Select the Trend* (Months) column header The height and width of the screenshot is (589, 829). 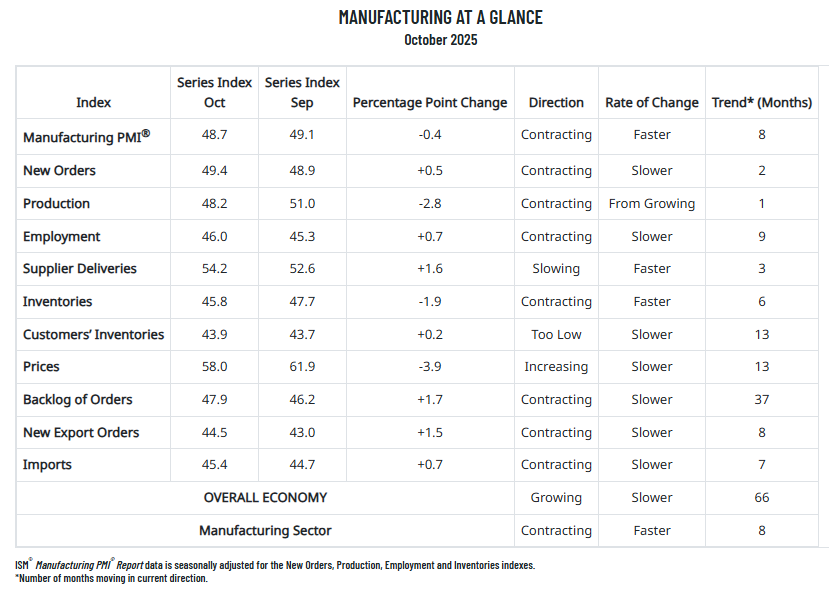pyautogui.click(x=762, y=103)
